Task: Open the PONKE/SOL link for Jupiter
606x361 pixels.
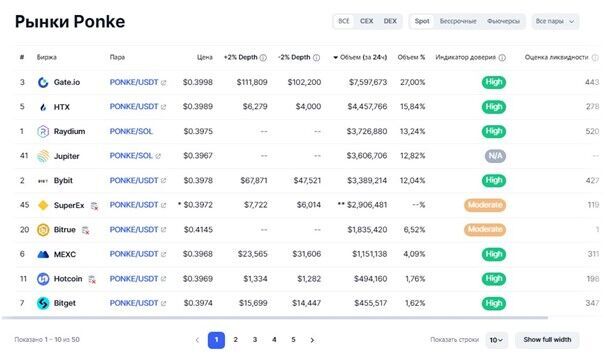Action: pos(131,156)
